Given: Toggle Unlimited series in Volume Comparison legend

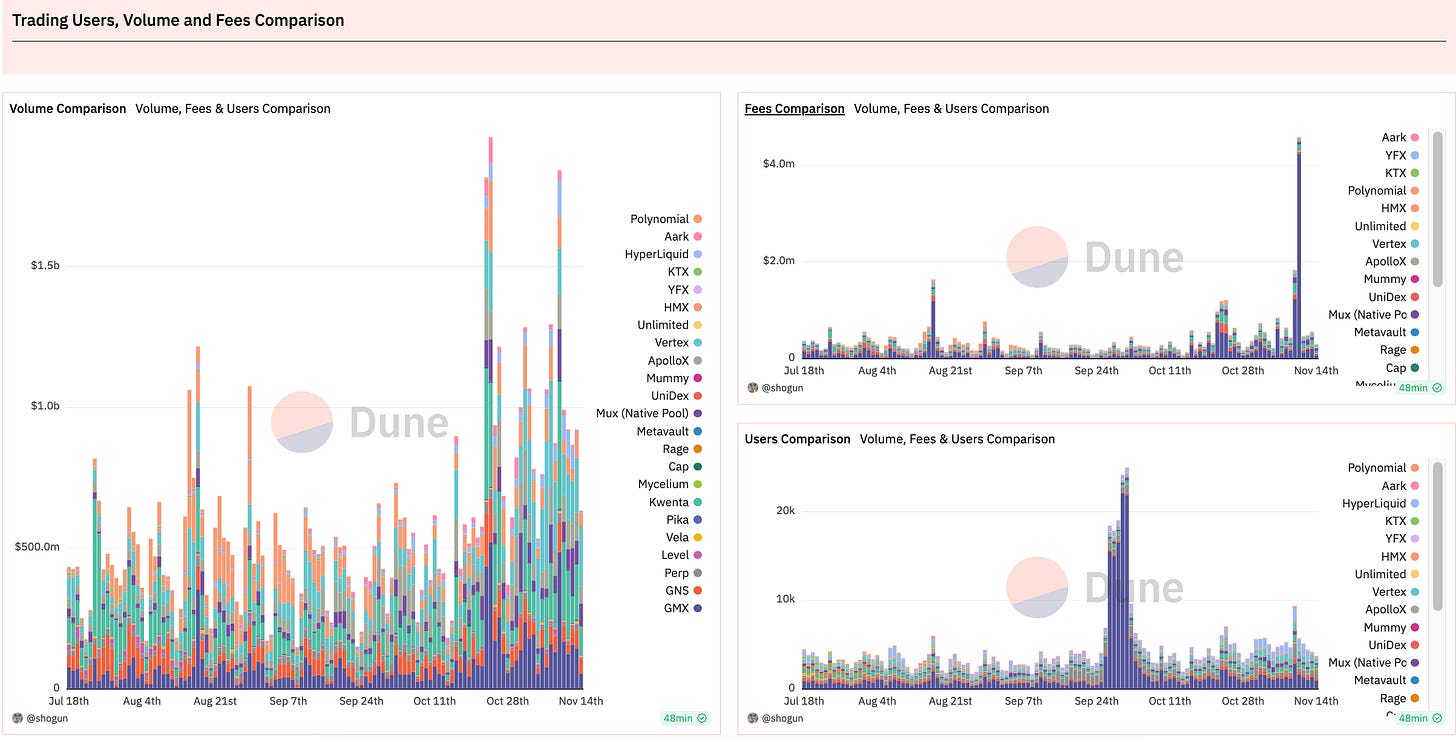Looking at the screenshot, I should (x=670, y=325).
